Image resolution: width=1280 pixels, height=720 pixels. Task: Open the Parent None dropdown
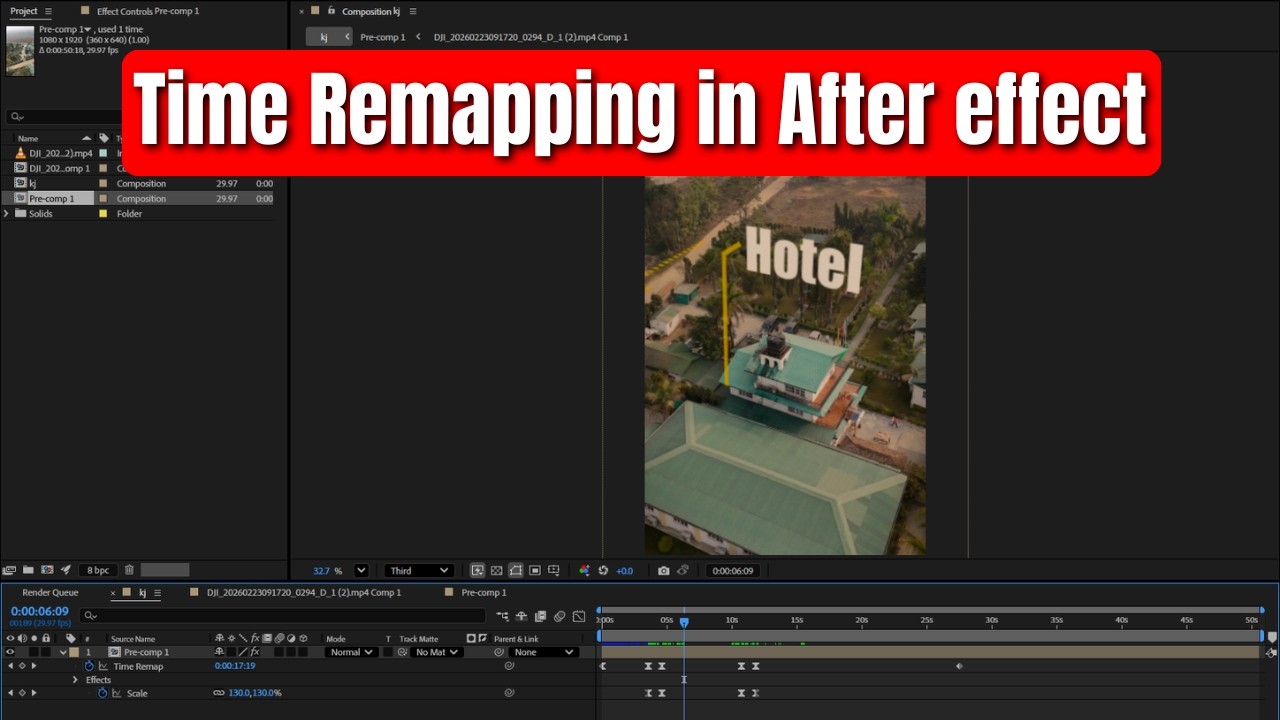click(543, 652)
